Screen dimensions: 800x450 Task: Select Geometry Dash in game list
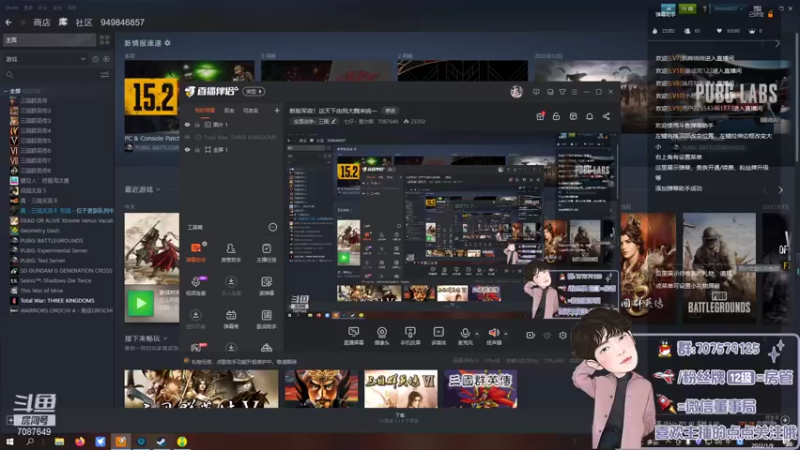click(40, 231)
